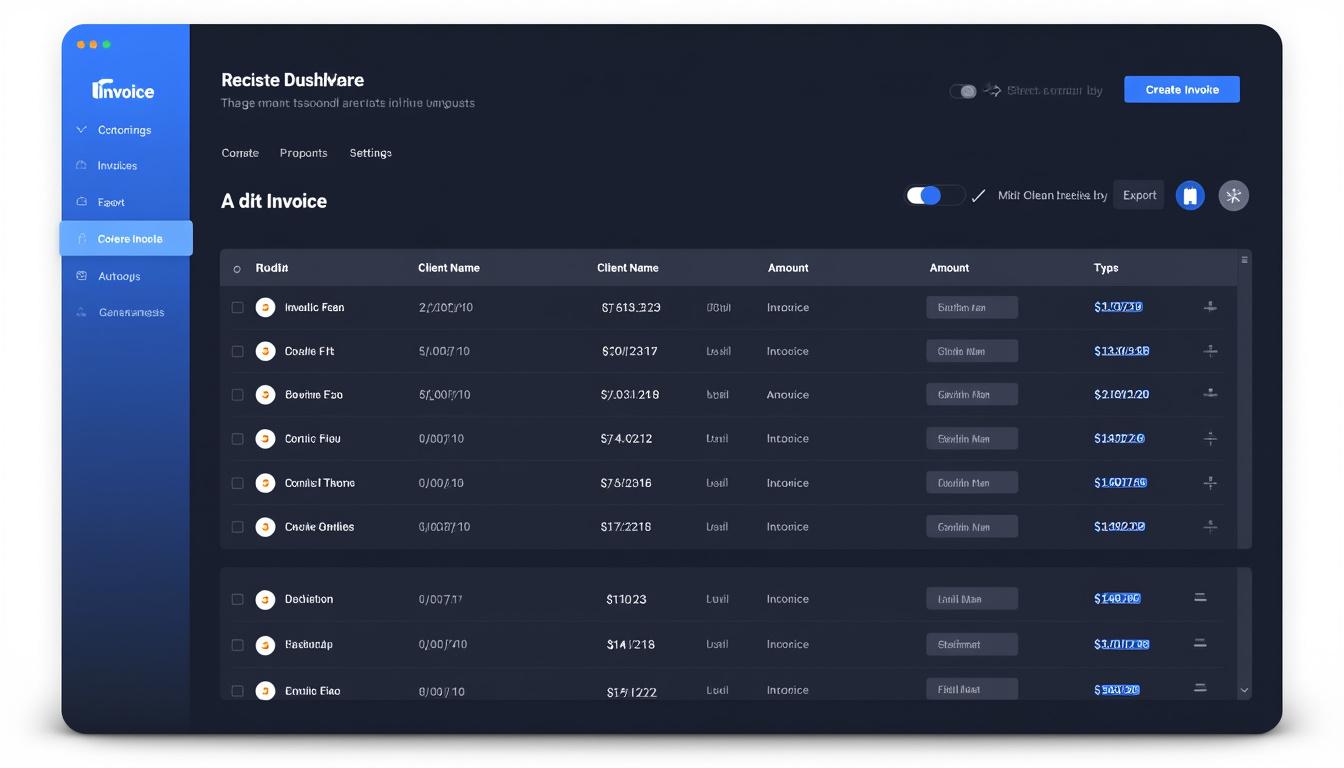Open the status field in Invaific Fean row

(x=972, y=308)
